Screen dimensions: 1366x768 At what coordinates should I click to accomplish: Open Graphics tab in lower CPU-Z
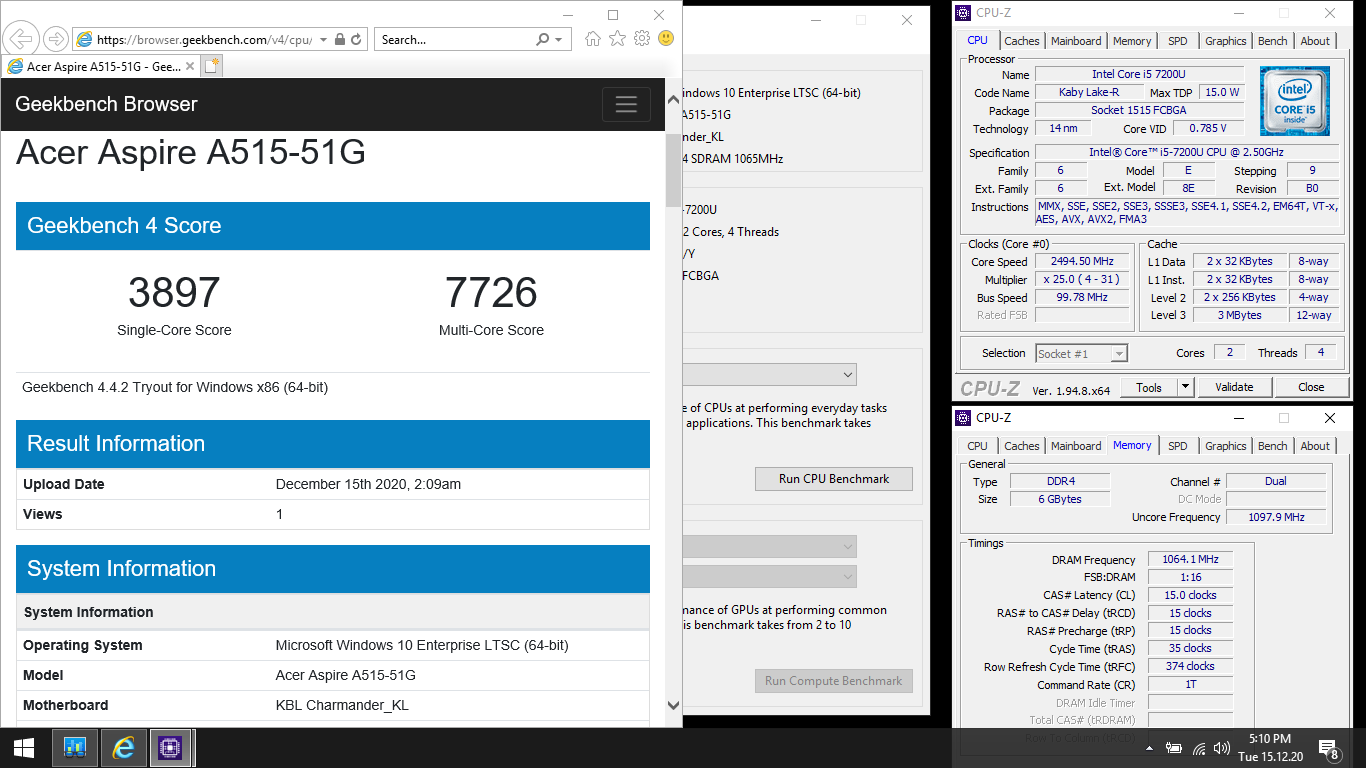pos(1225,446)
